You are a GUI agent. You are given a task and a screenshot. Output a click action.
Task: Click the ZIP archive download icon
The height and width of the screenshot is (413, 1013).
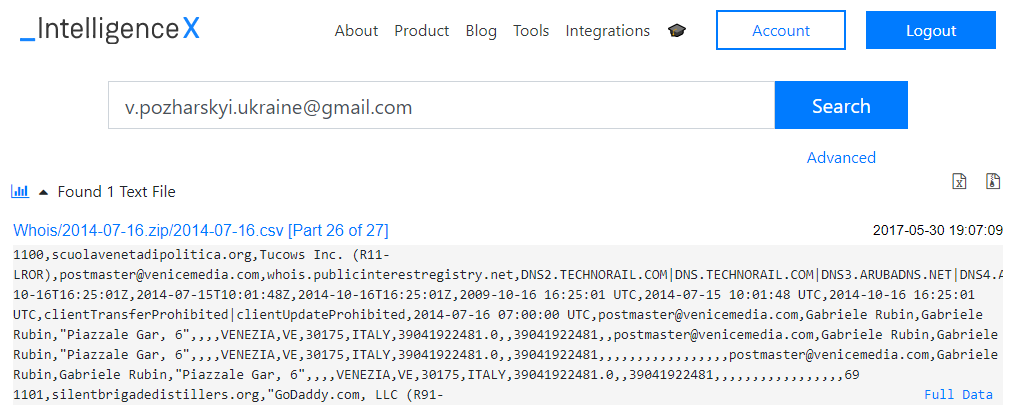pyautogui.click(x=993, y=181)
